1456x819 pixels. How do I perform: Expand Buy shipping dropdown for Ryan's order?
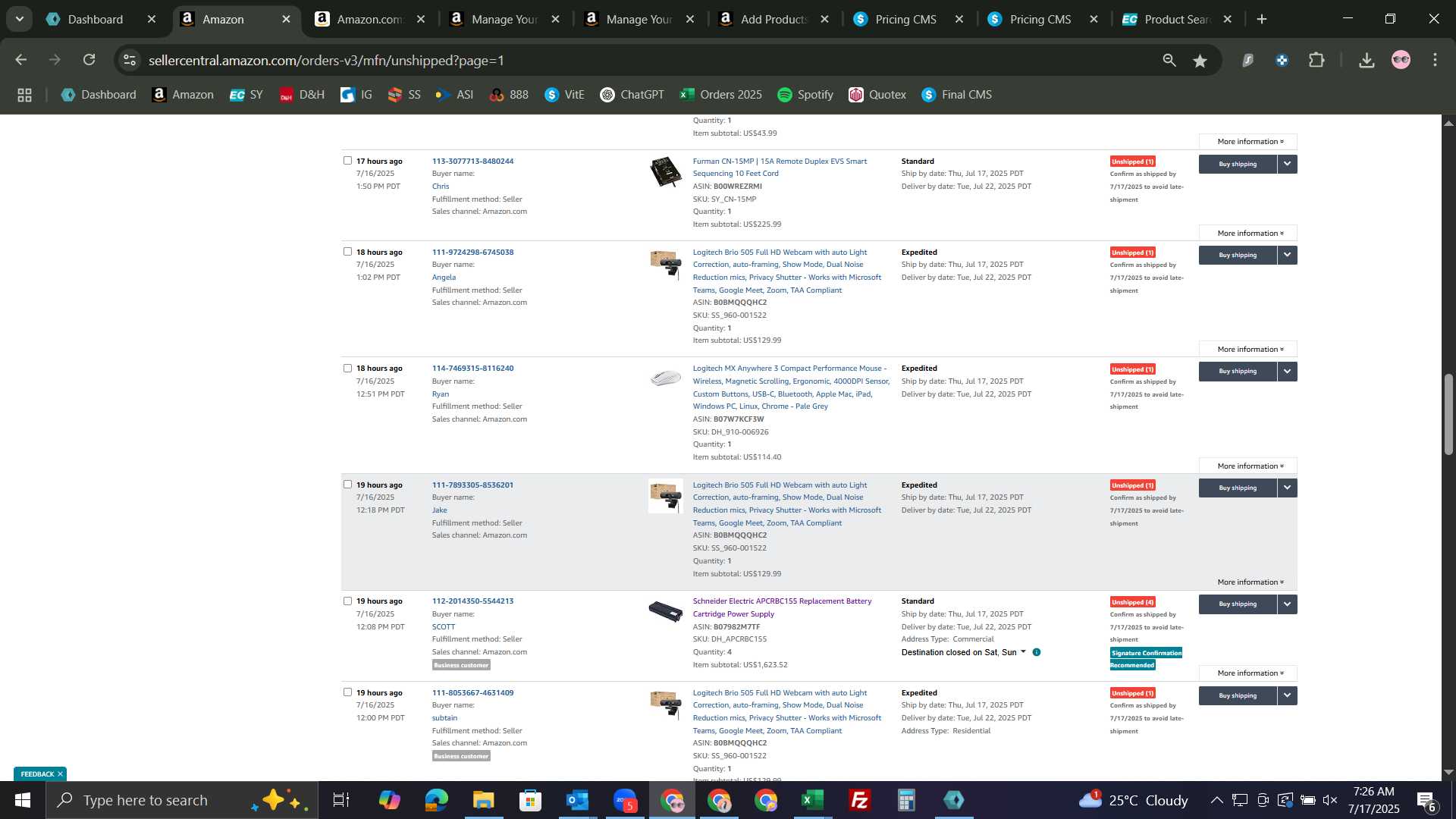coord(1287,372)
